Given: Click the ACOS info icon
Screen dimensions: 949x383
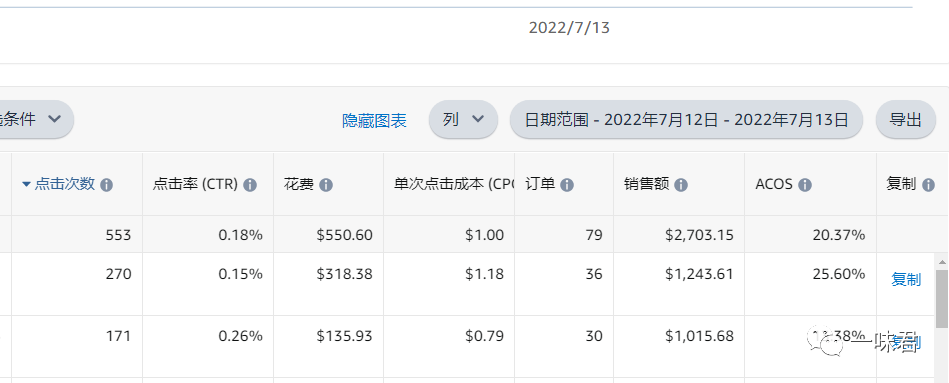Looking at the screenshot, I should tap(804, 185).
